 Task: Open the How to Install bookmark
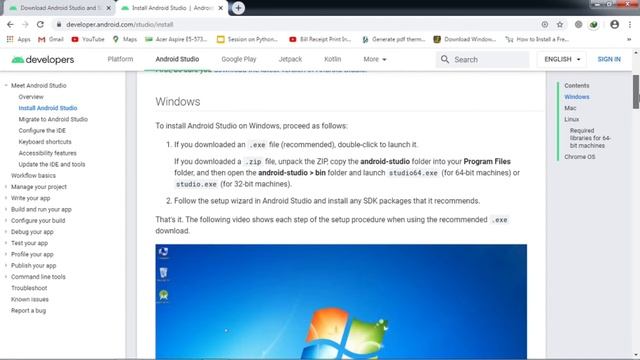(x=537, y=39)
